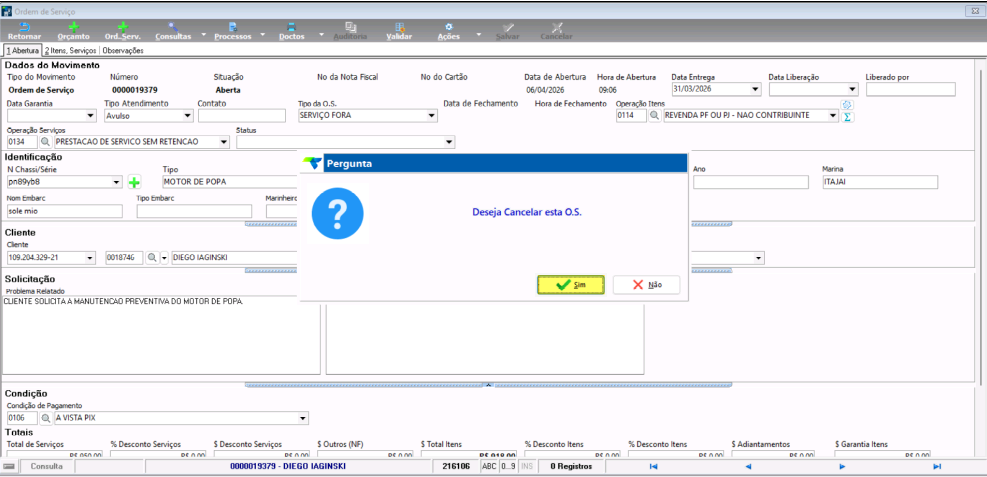This screenshot has height=477, width=987.
Task: Click the Problema Relatado text area
Action: click(161, 335)
